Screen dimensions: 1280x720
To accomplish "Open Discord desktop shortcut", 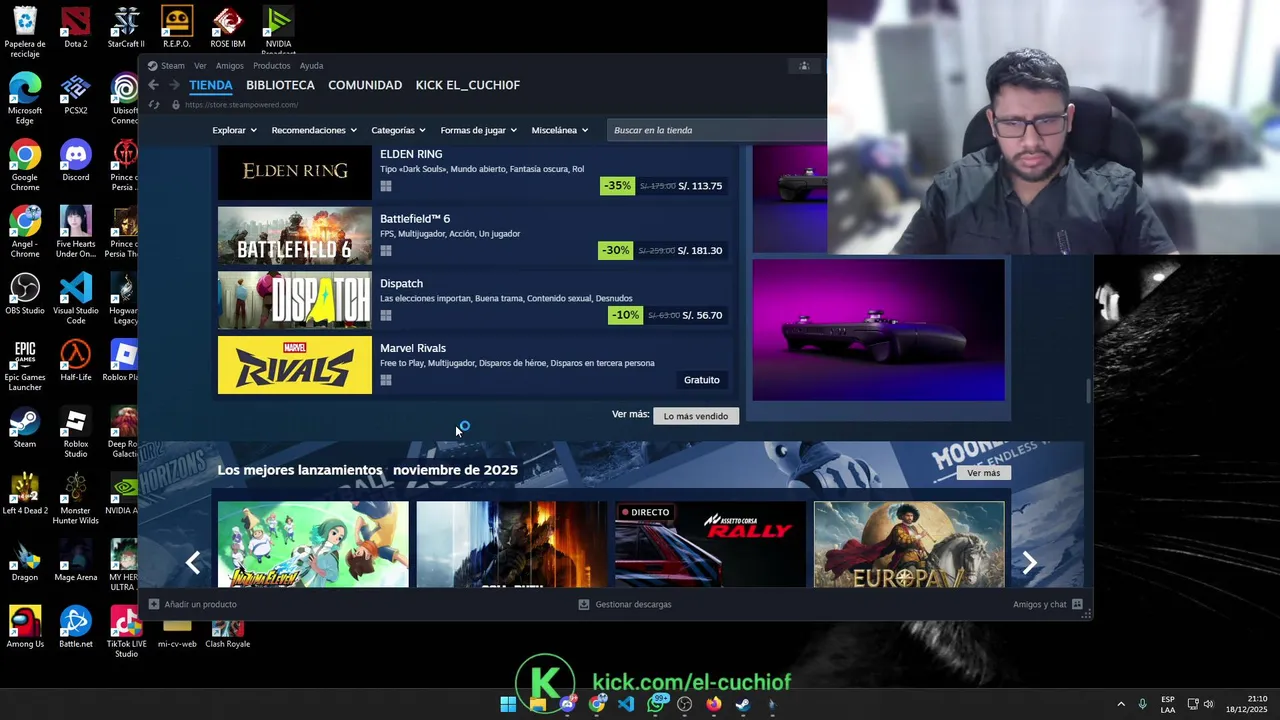I will (x=75, y=160).
